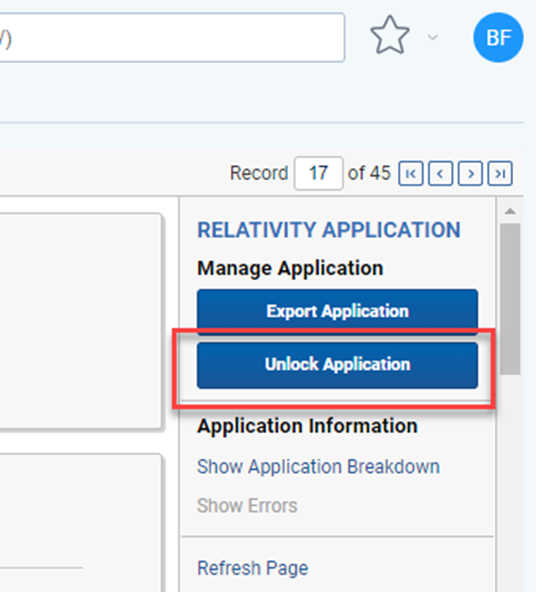The height and width of the screenshot is (592, 536).
Task: Click the Application Information section heading
Action: [x=307, y=426]
